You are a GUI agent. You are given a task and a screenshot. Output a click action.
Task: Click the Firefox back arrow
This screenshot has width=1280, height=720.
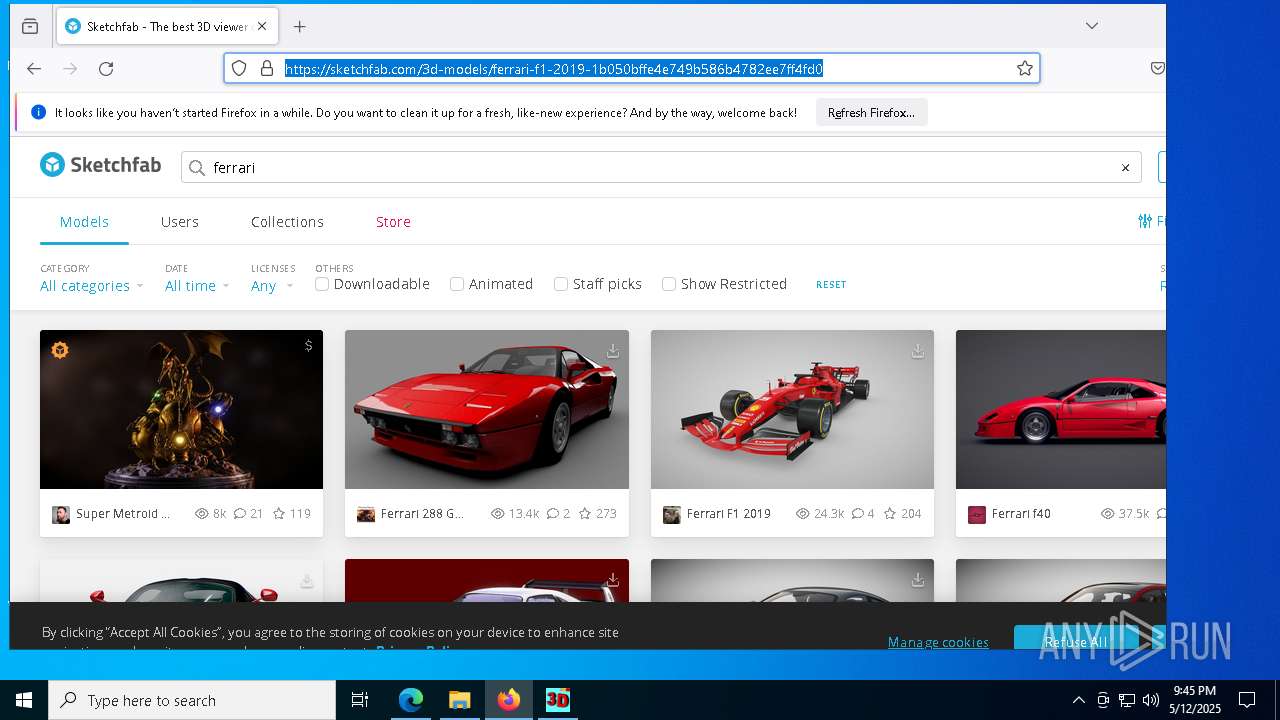point(34,68)
